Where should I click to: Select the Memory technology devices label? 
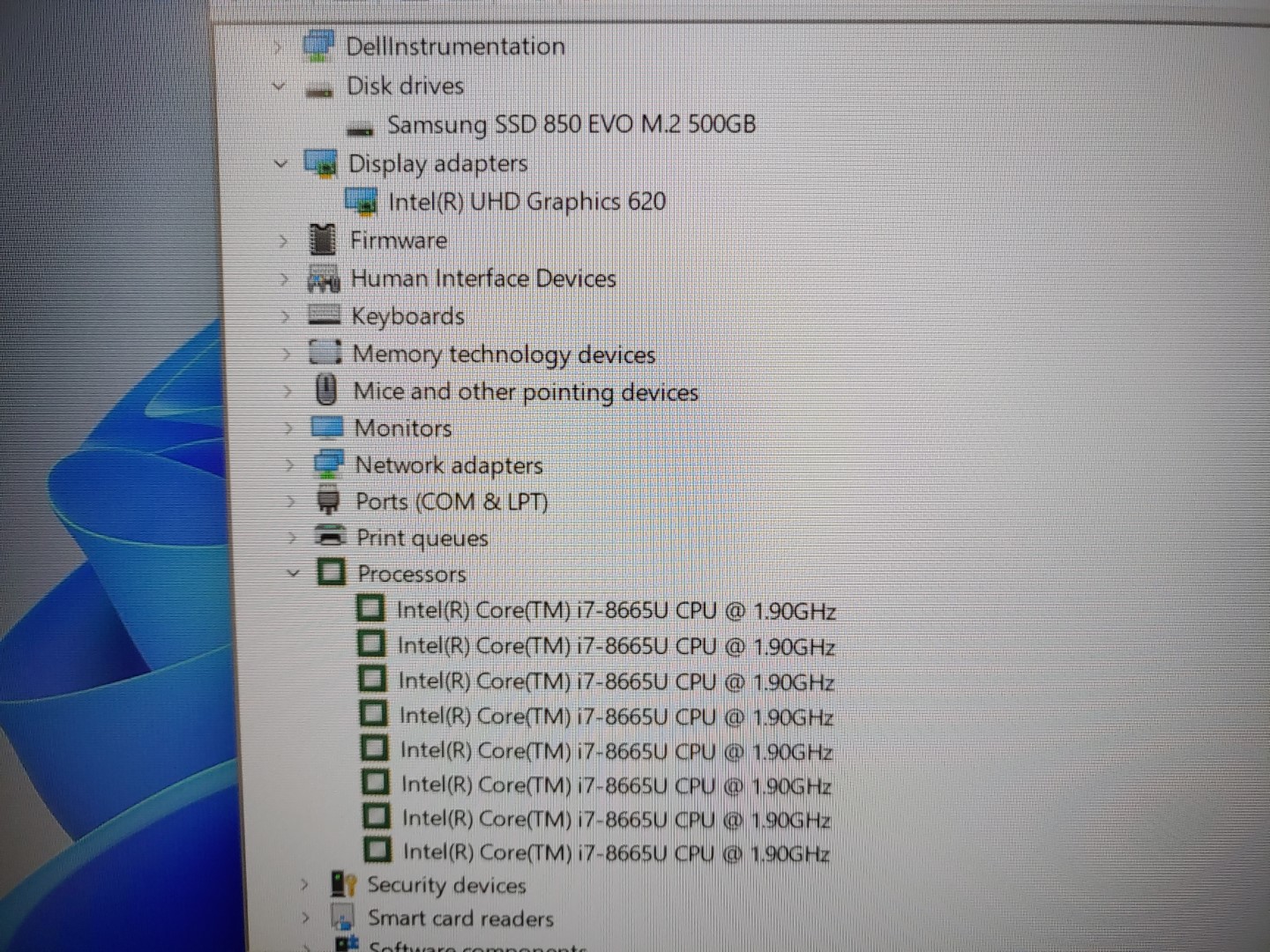tap(504, 354)
